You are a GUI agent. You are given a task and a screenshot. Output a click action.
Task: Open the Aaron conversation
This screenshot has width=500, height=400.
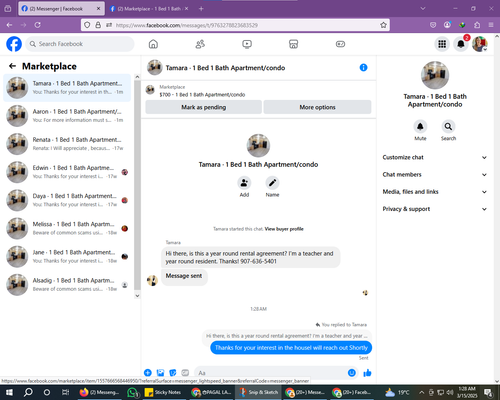coord(67,116)
